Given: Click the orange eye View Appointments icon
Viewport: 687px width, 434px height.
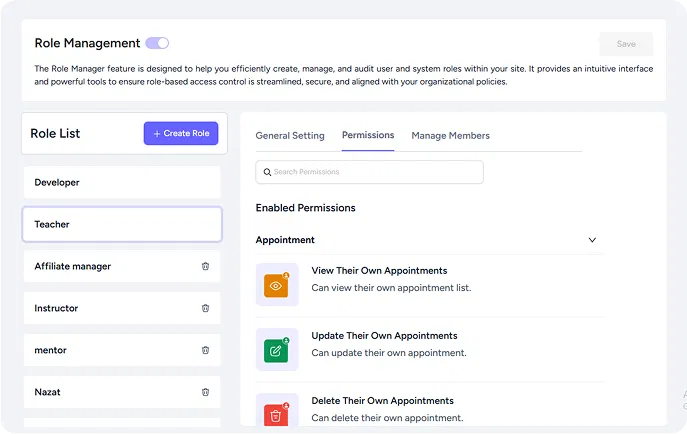Looking at the screenshot, I should point(277,286).
